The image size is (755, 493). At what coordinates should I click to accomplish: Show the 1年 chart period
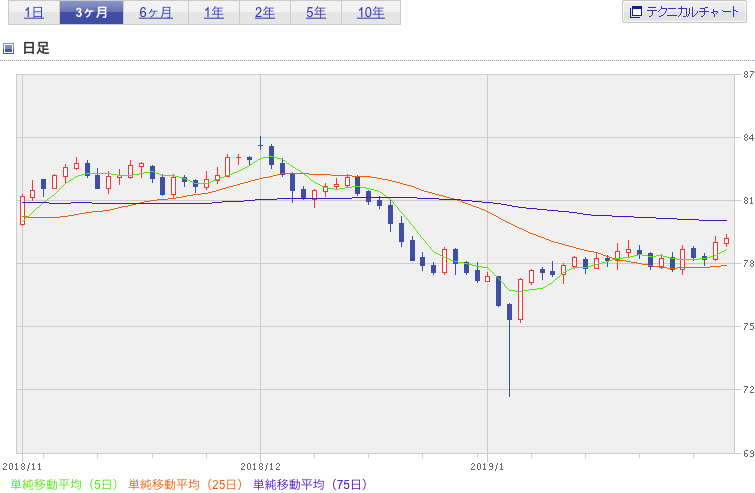pyautogui.click(x=214, y=13)
